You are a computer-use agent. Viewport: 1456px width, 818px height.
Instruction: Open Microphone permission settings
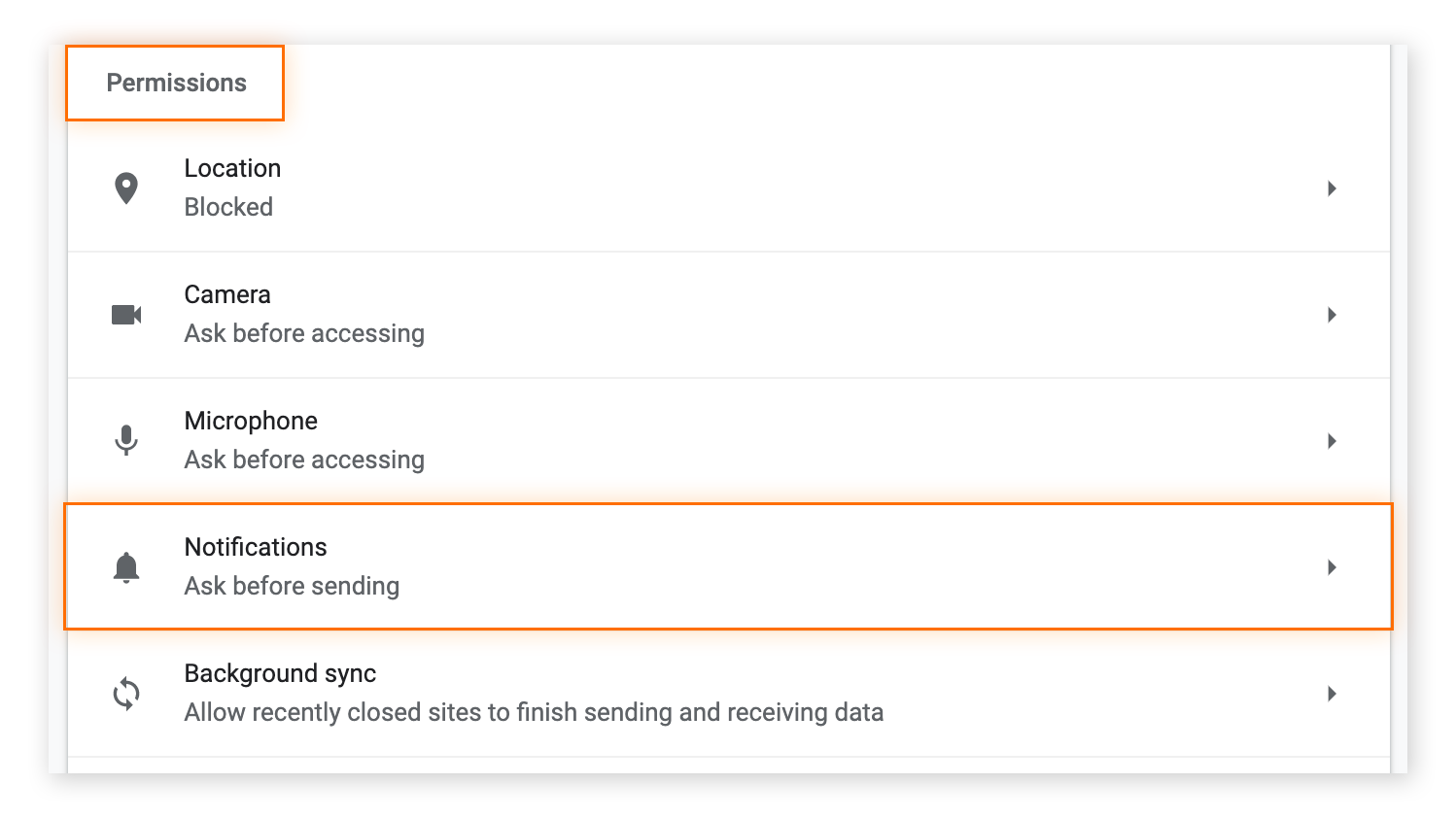coord(680,439)
